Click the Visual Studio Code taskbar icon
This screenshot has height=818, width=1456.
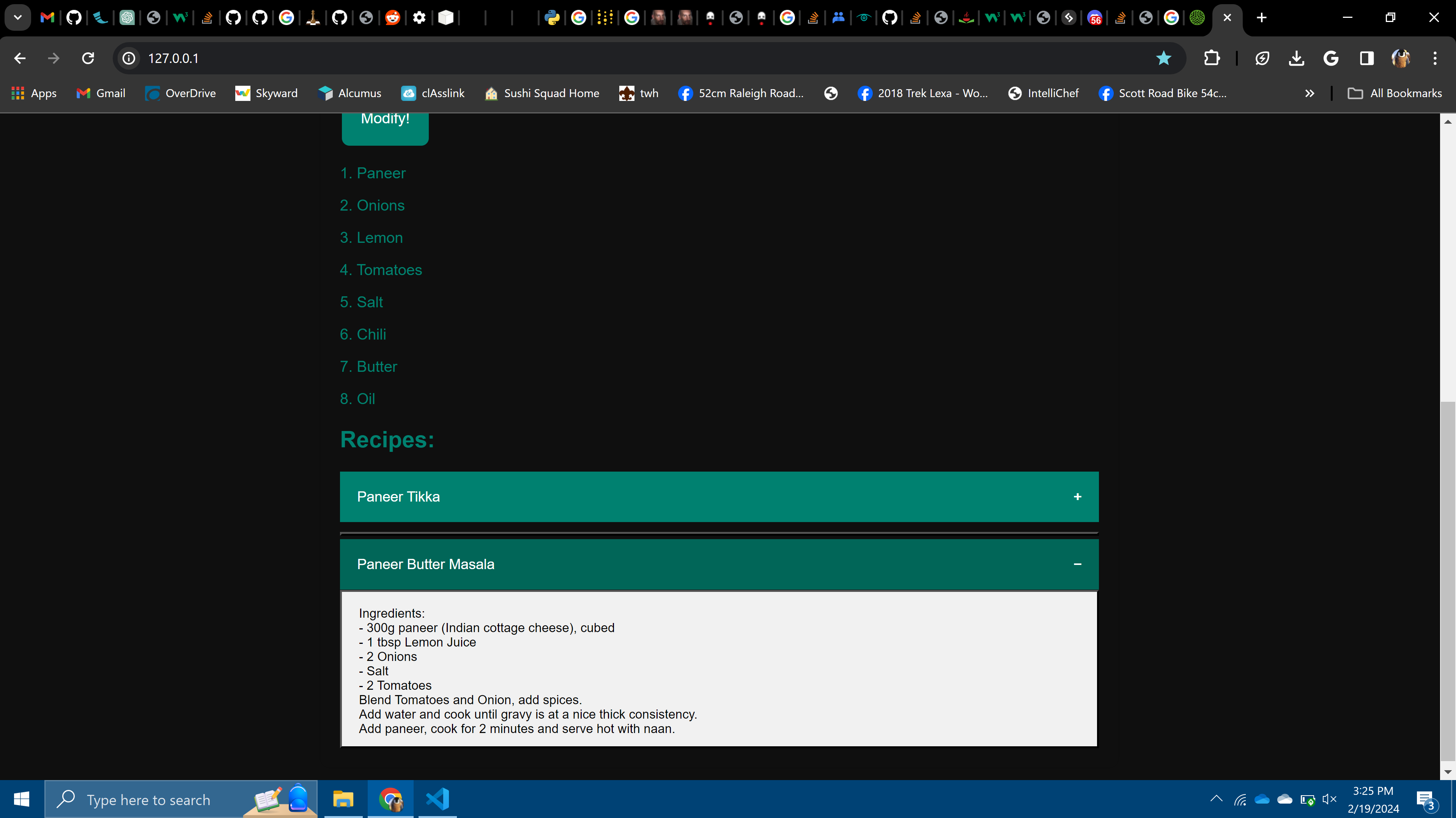[x=438, y=799]
